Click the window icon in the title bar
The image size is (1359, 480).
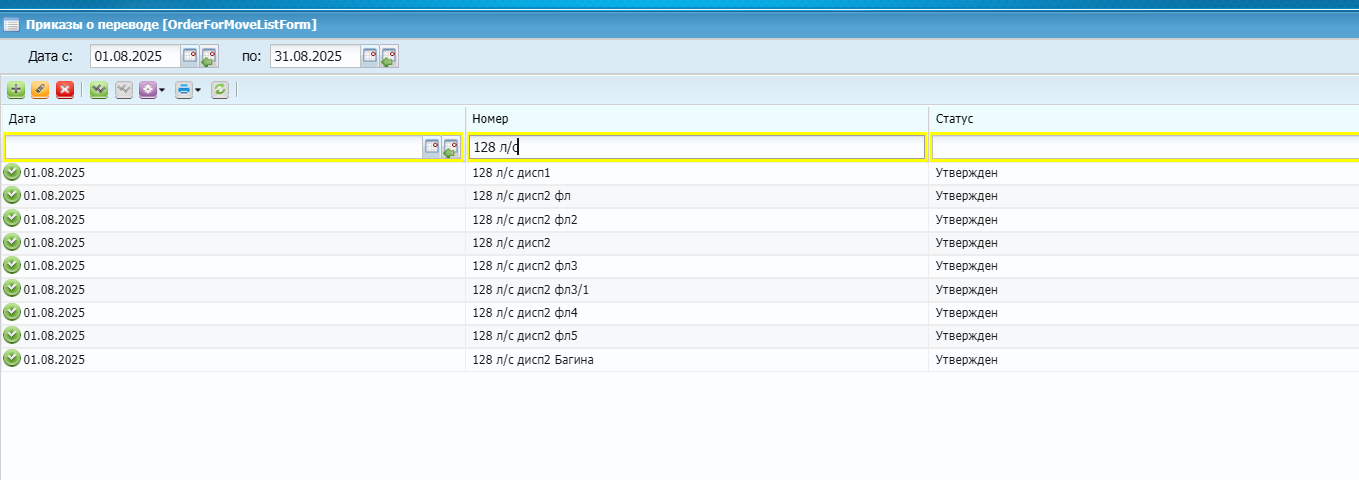click(12, 23)
